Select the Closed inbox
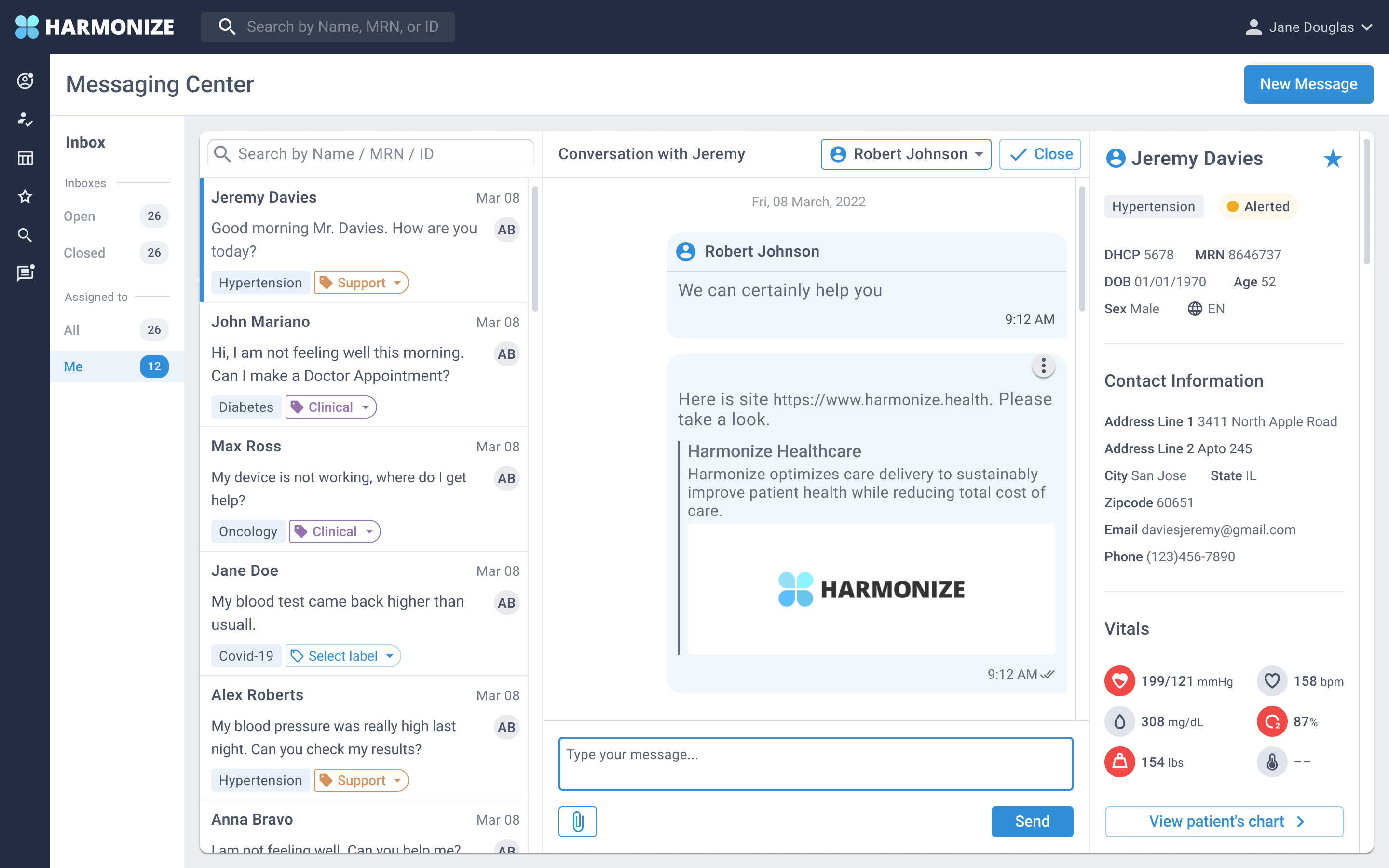The image size is (1389, 868). click(84, 253)
